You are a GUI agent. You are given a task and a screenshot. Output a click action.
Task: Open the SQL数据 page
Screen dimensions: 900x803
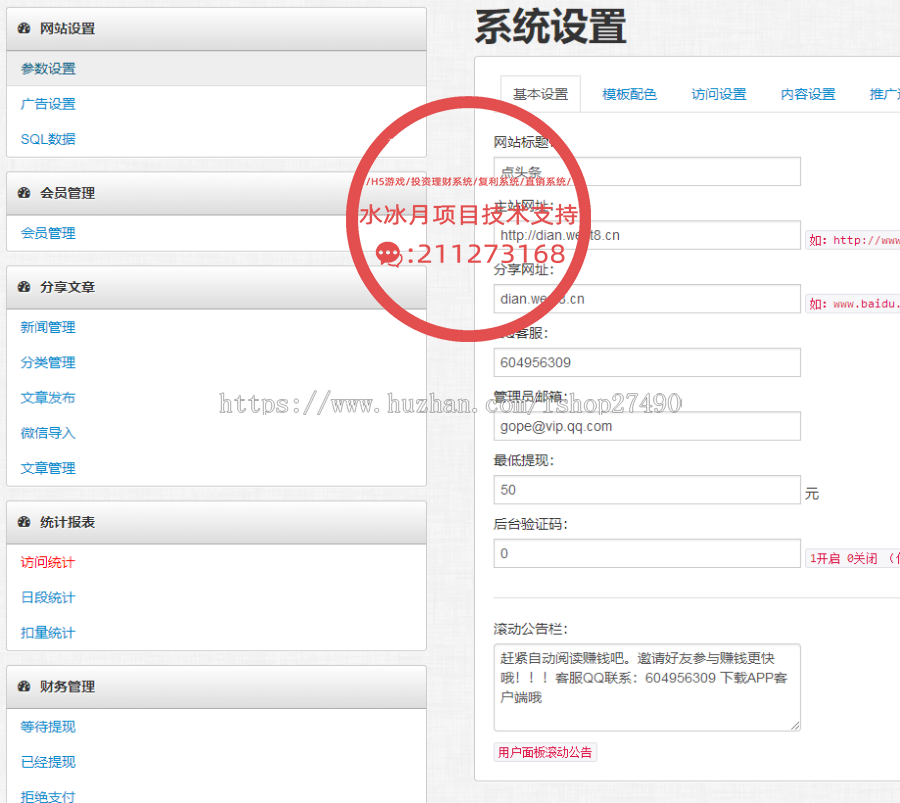(44, 138)
